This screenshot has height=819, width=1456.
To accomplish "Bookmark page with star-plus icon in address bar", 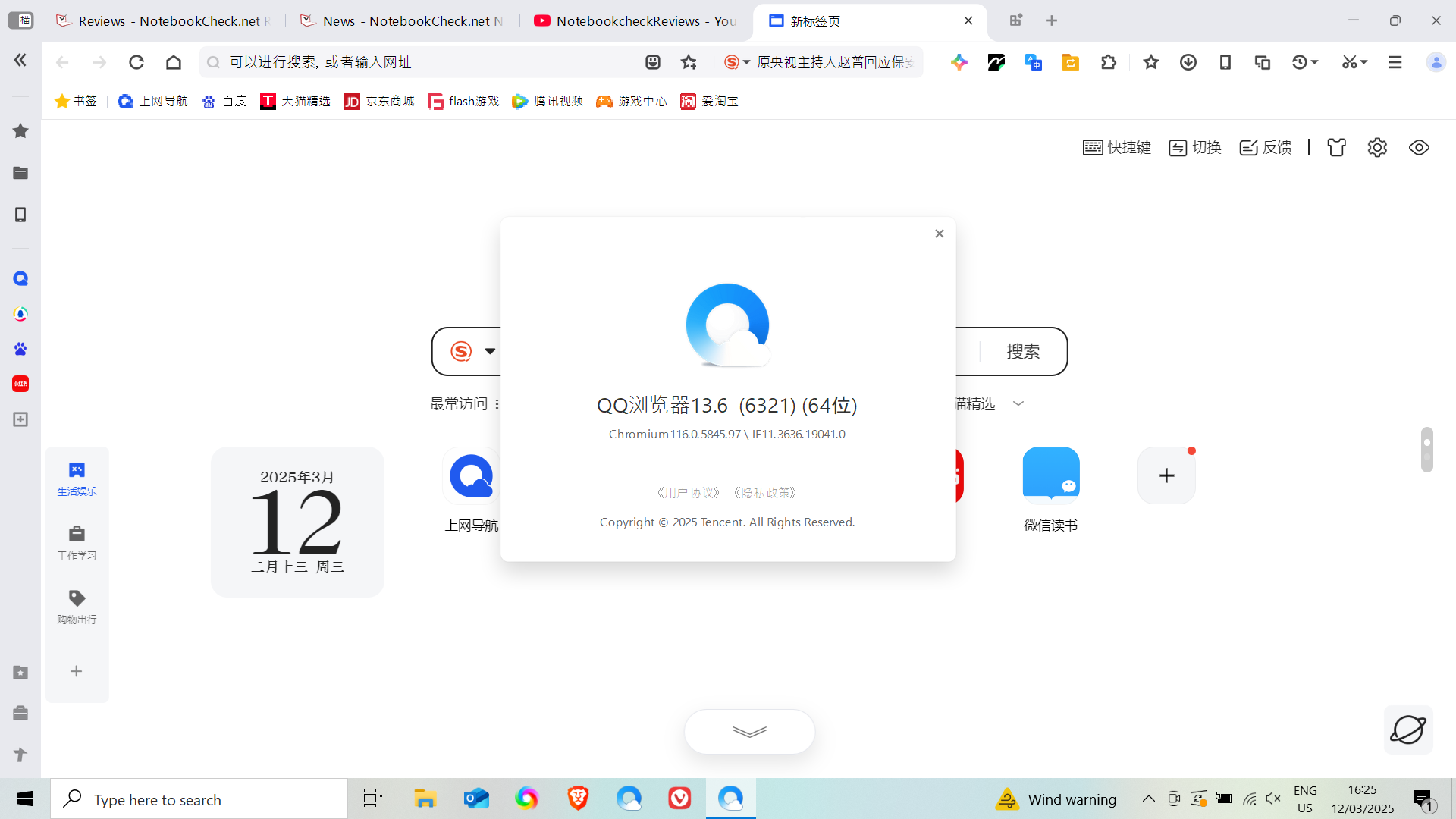I will coord(689,62).
